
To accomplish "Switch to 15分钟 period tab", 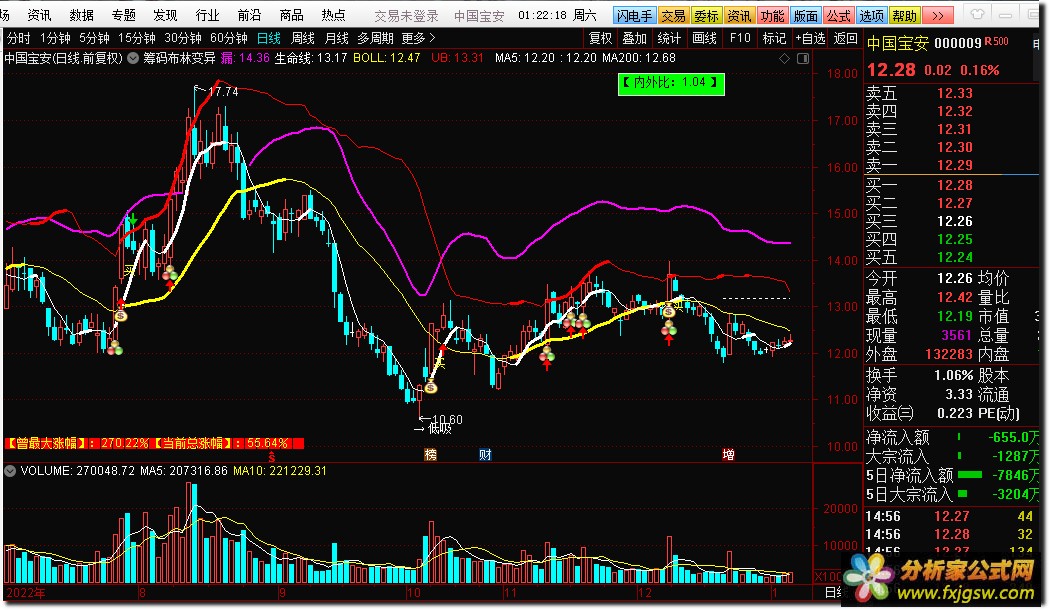I will pos(137,38).
